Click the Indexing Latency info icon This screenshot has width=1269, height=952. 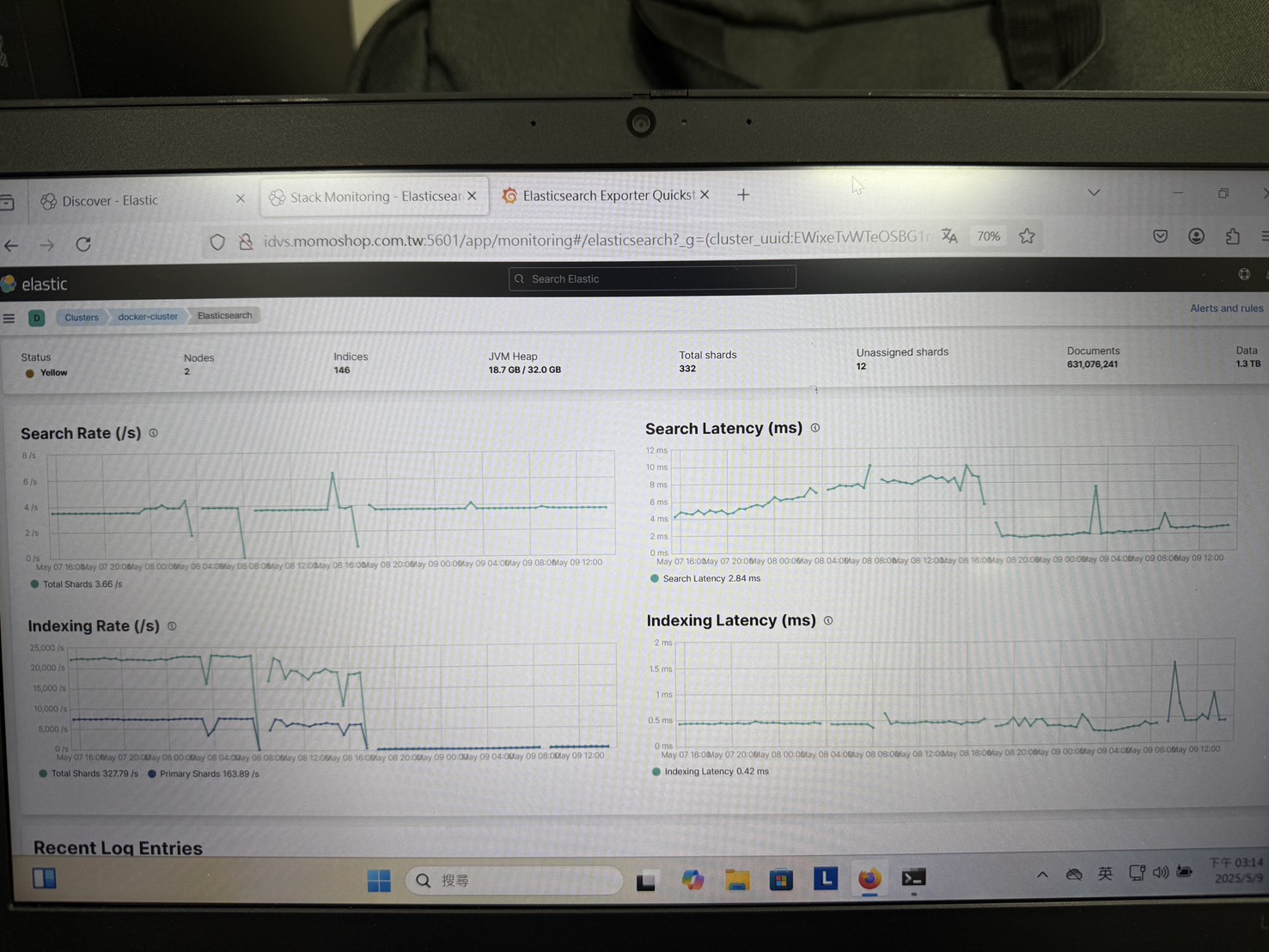[x=828, y=620]
